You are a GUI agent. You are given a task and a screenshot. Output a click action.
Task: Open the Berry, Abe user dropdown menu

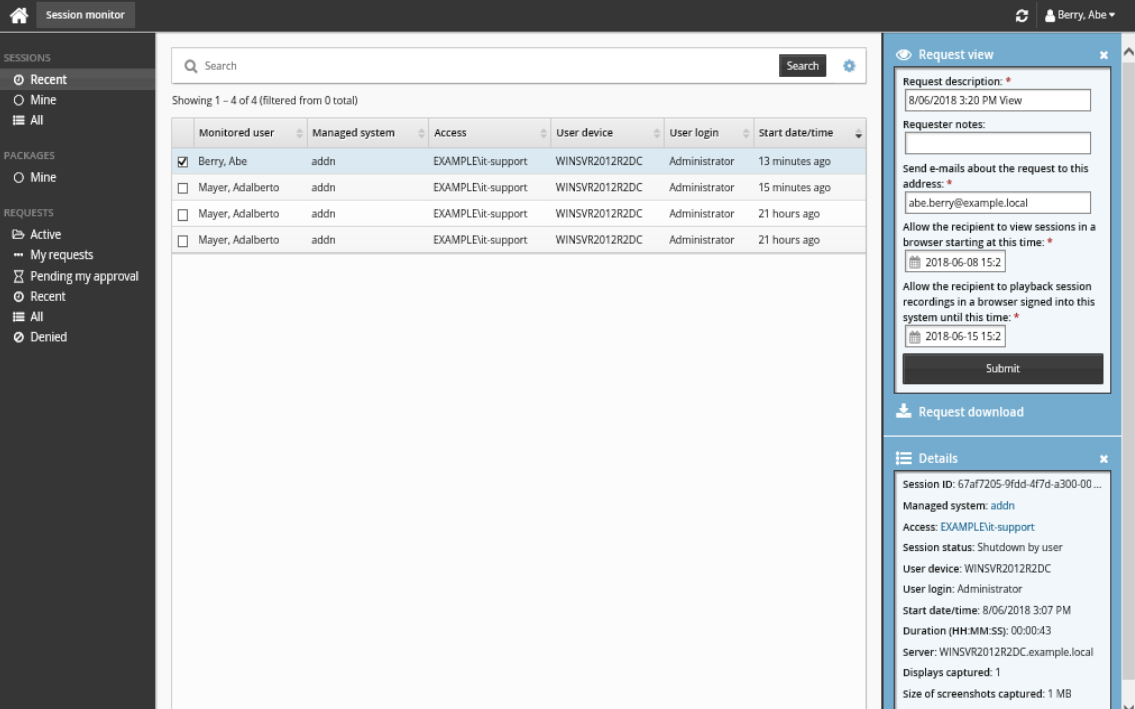tap(1079, 16)
